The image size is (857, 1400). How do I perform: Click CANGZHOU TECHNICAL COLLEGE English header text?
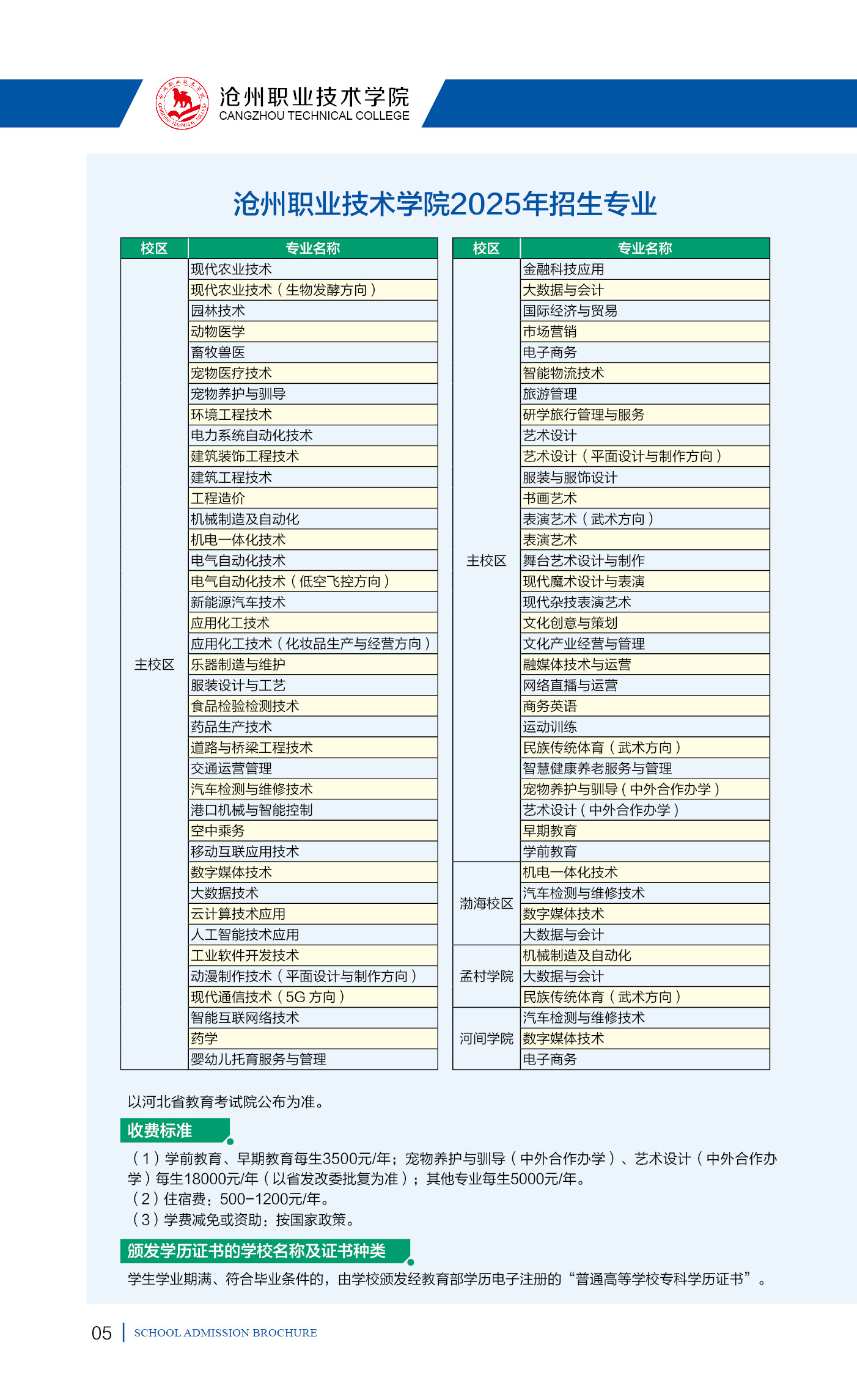click(x=314, y=115)
